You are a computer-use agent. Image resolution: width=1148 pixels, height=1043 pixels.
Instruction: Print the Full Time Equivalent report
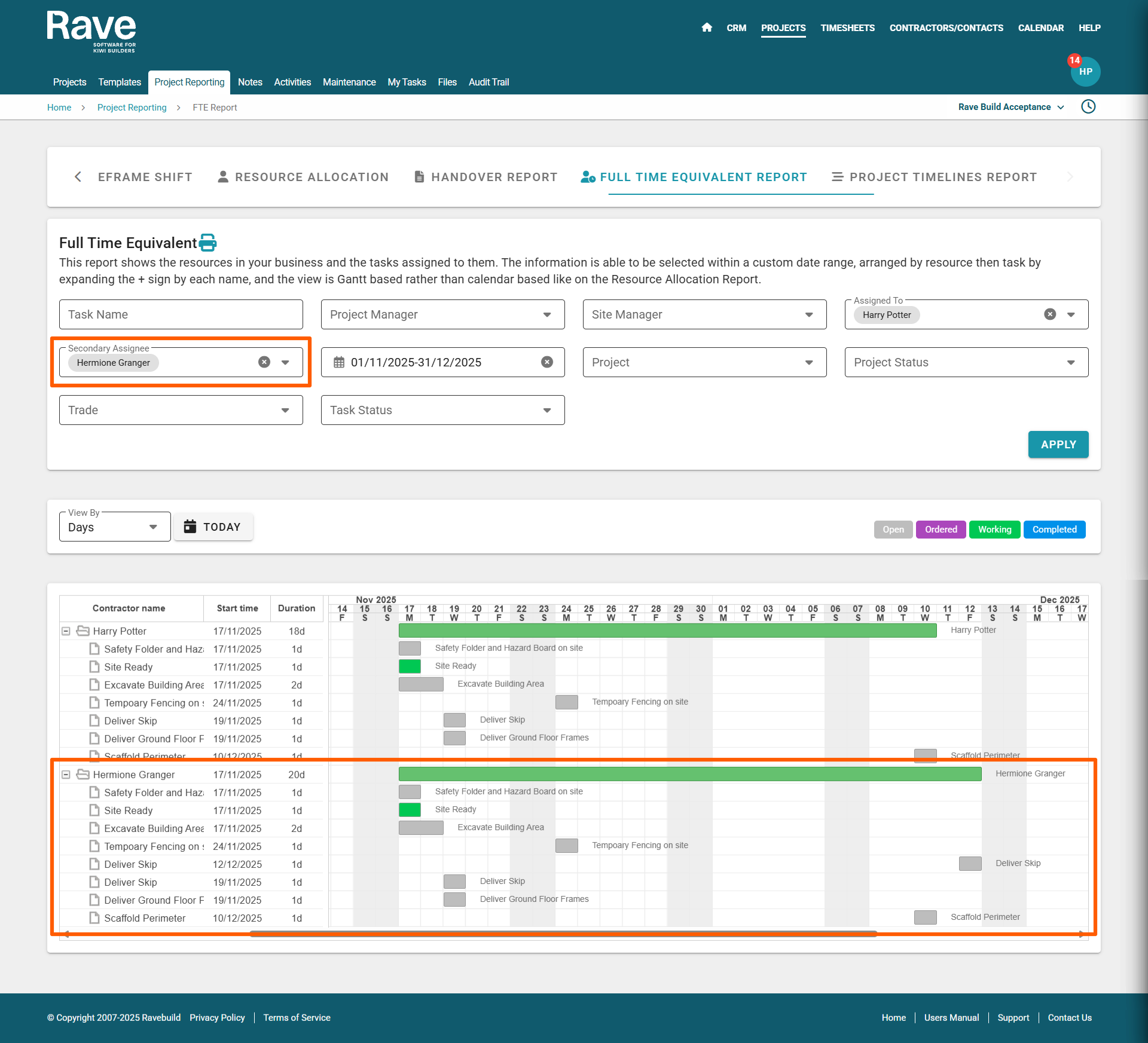(207, 243)
